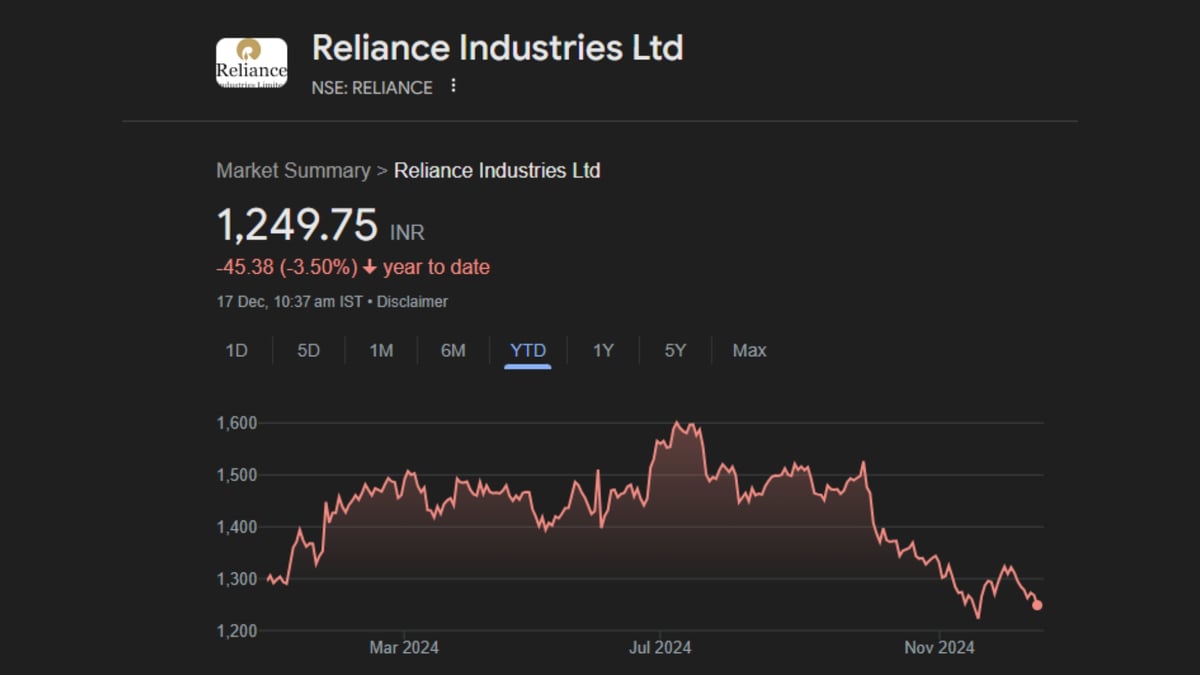This screenshot has width=1200, height=675.
Task: Click the 17 Dec, 10:37 am IST timestamp
Action: pyautogui.click(x=289, y=301)
